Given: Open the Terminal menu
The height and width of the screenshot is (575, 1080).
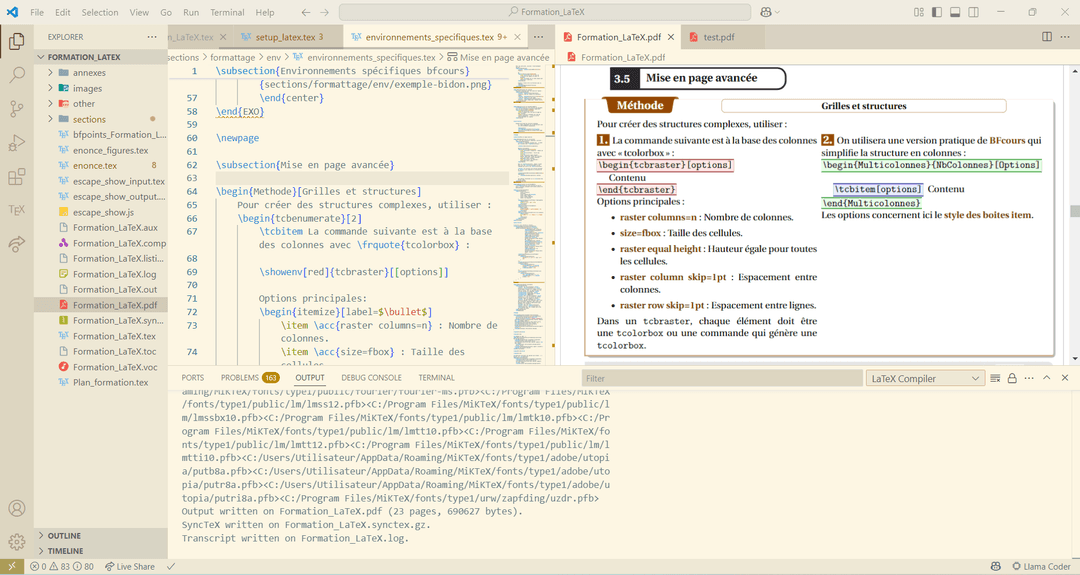Looking at the screenshot, I should point(227,12).
